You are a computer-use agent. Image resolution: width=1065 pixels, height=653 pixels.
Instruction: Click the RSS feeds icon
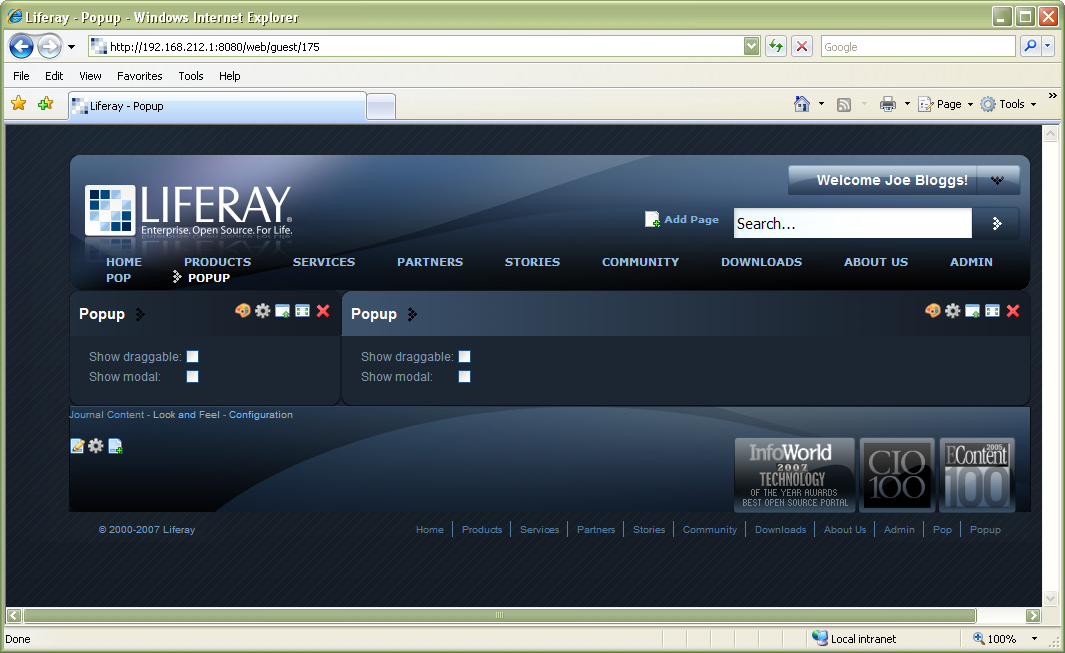click(x=844, y=105)
